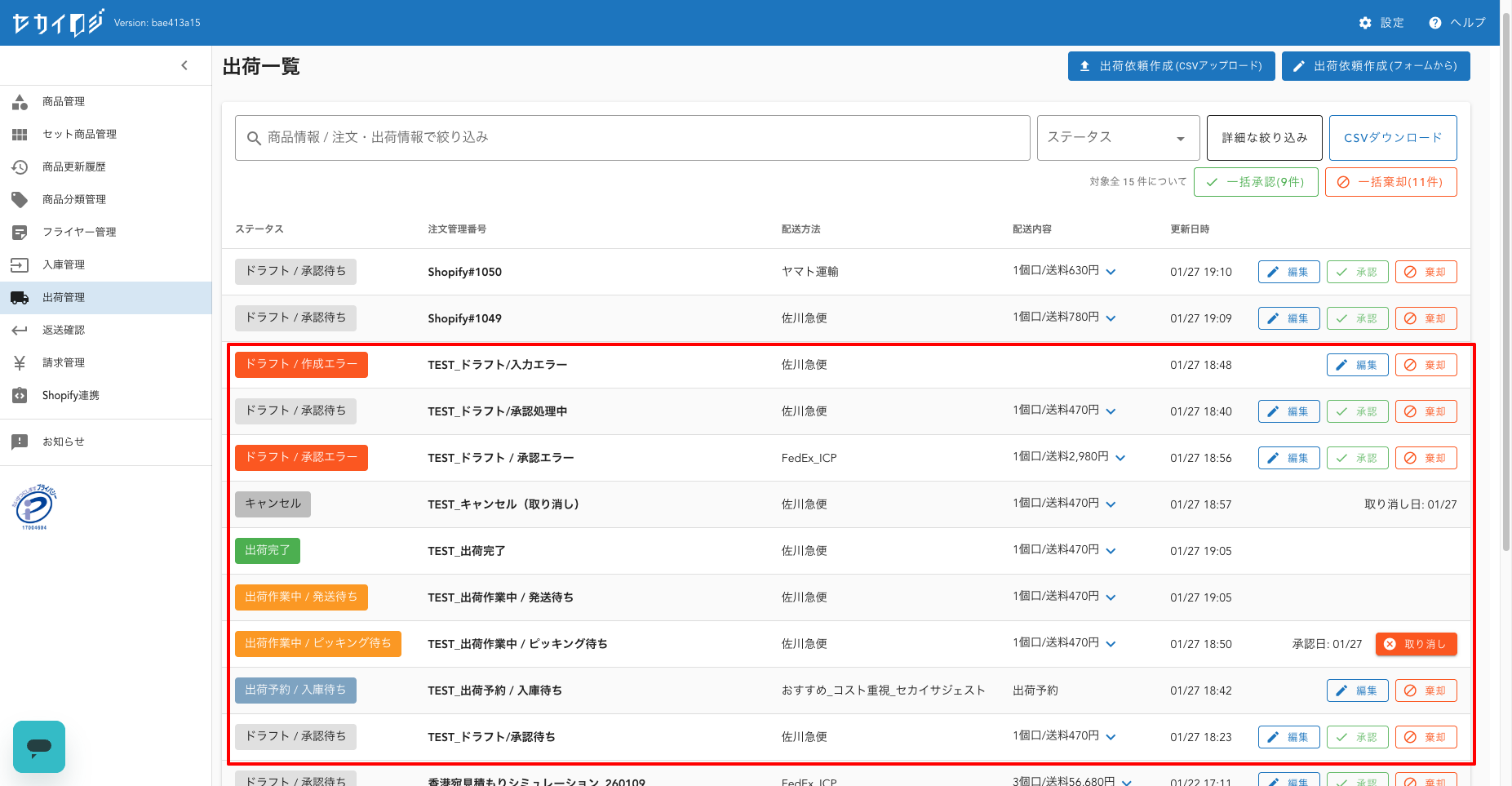Click the chat widget icon
Image resolution: width=1512 pixels, height=786 pixels.
tap(39, 746)
